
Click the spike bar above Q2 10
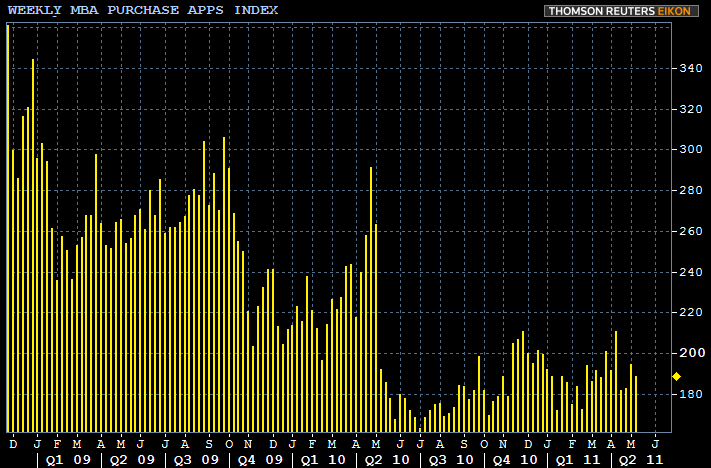[x=371, y=300]
